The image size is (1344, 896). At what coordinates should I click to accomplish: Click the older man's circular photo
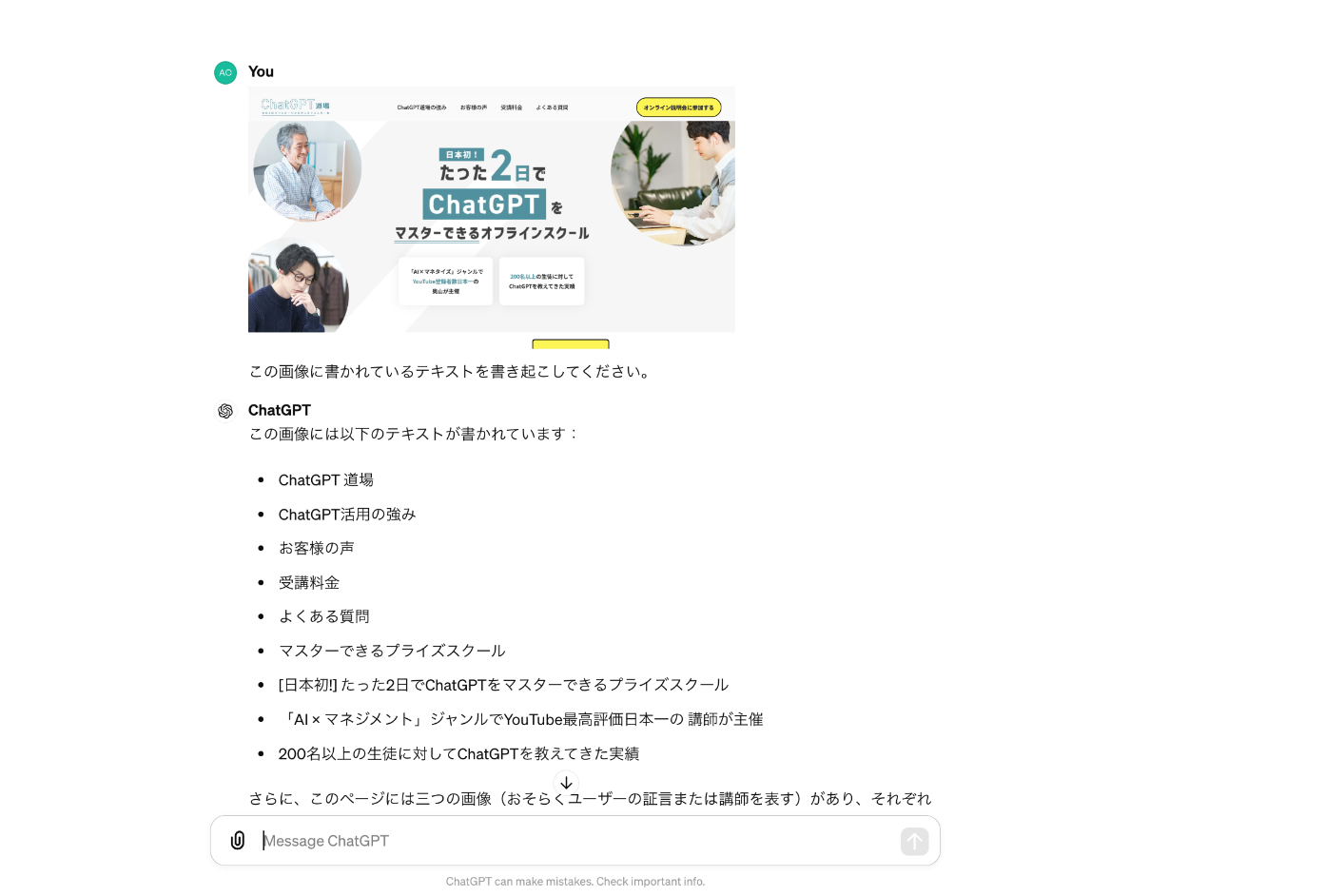307,171
